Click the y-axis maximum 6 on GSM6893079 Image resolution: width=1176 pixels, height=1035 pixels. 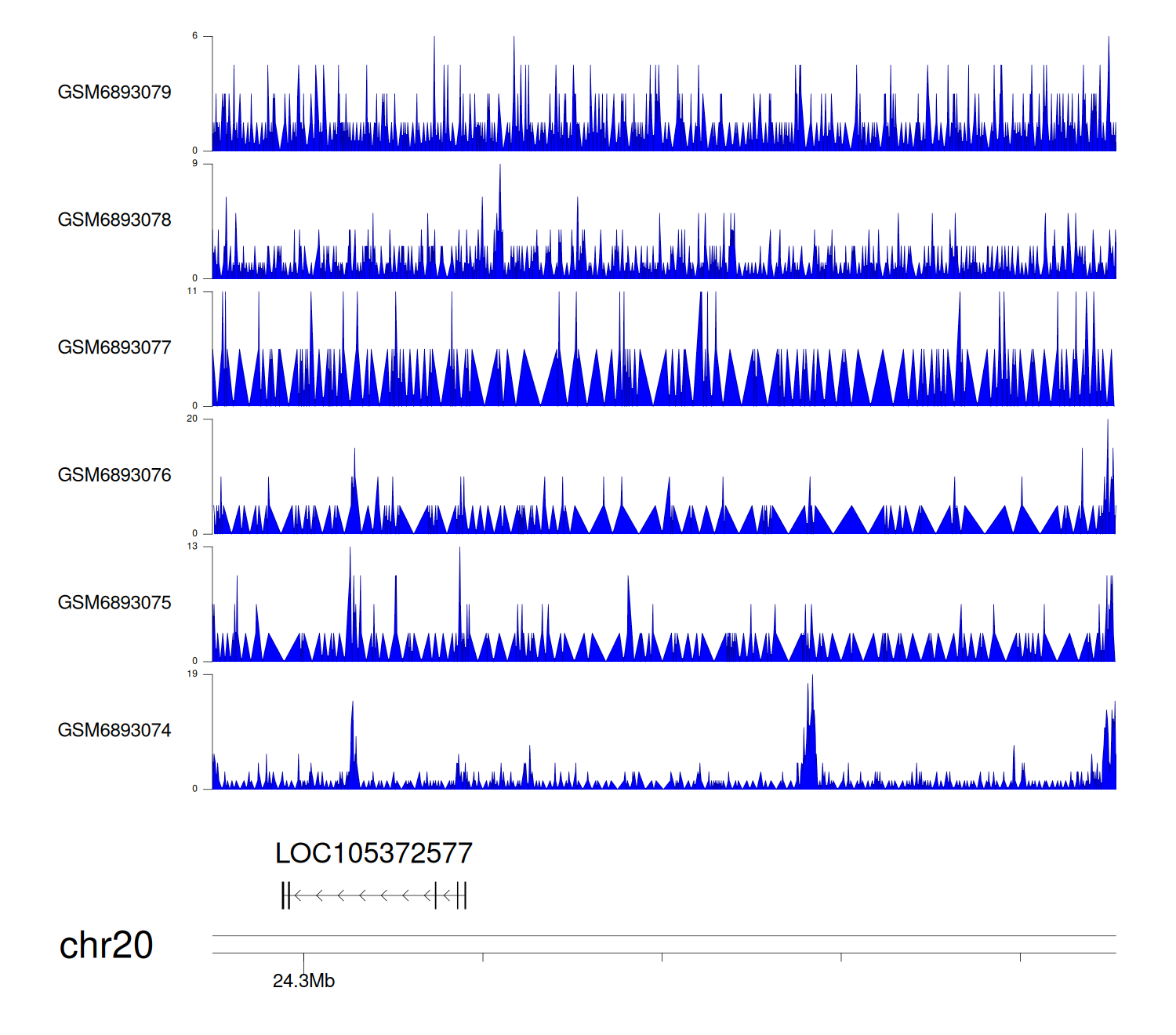tap(194, 36)
